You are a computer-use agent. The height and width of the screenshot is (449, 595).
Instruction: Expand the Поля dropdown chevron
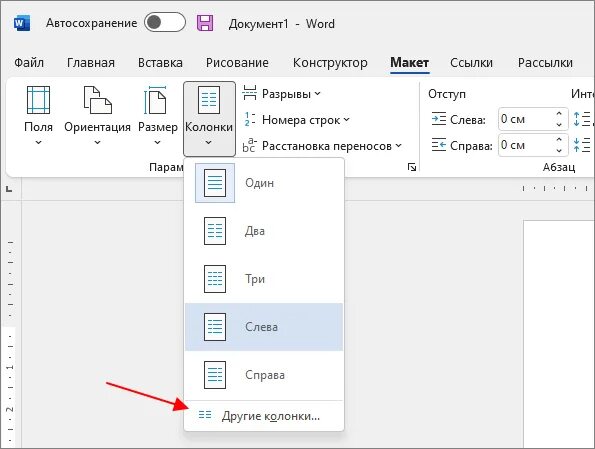[x=38, y=142]
